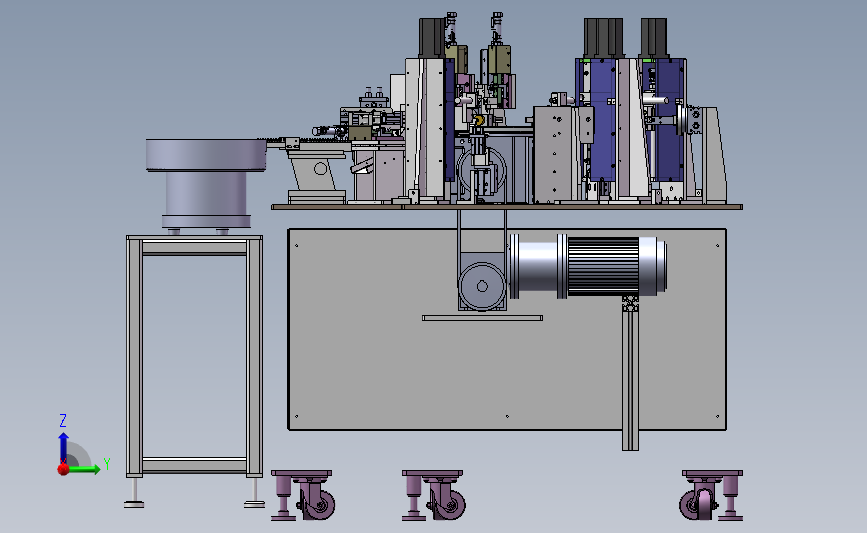Screen dimensions: 867x533
Task: Select the horizontal handle bar on cabinet panel
Action: point(482,318)
